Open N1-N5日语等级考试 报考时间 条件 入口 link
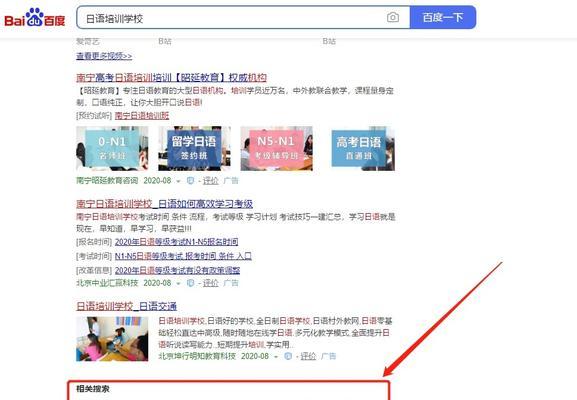The width and height of the screenshot is (577, 400). [183, 256]
